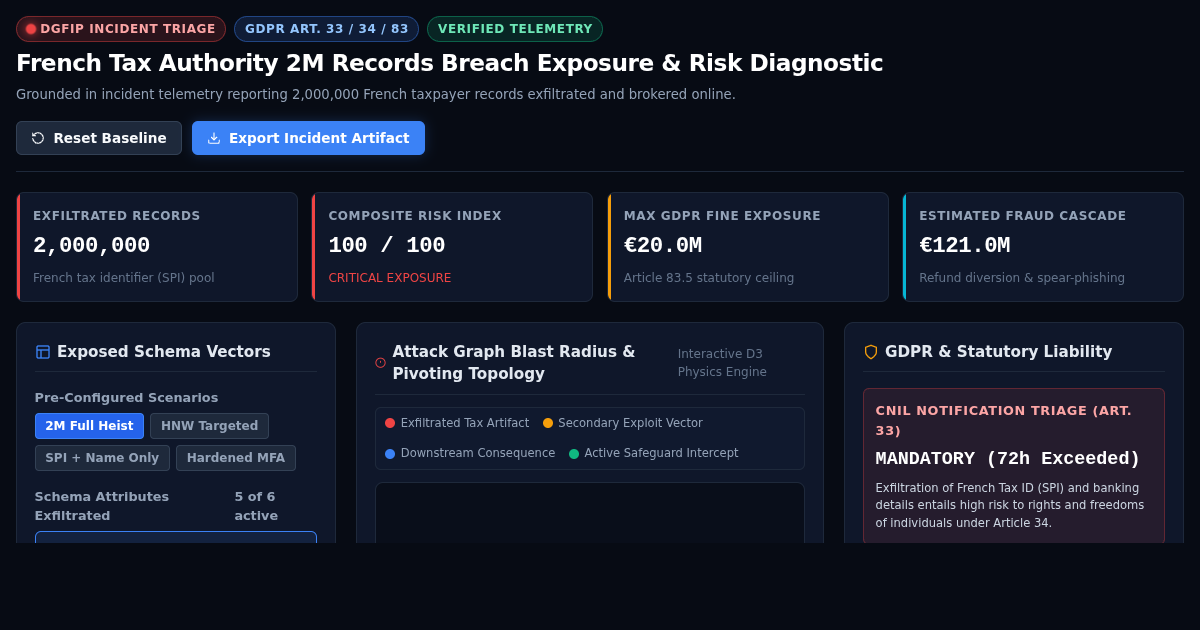
Task: Click the CRITICAL EXPOSURE label
Action: coord(390,278)
